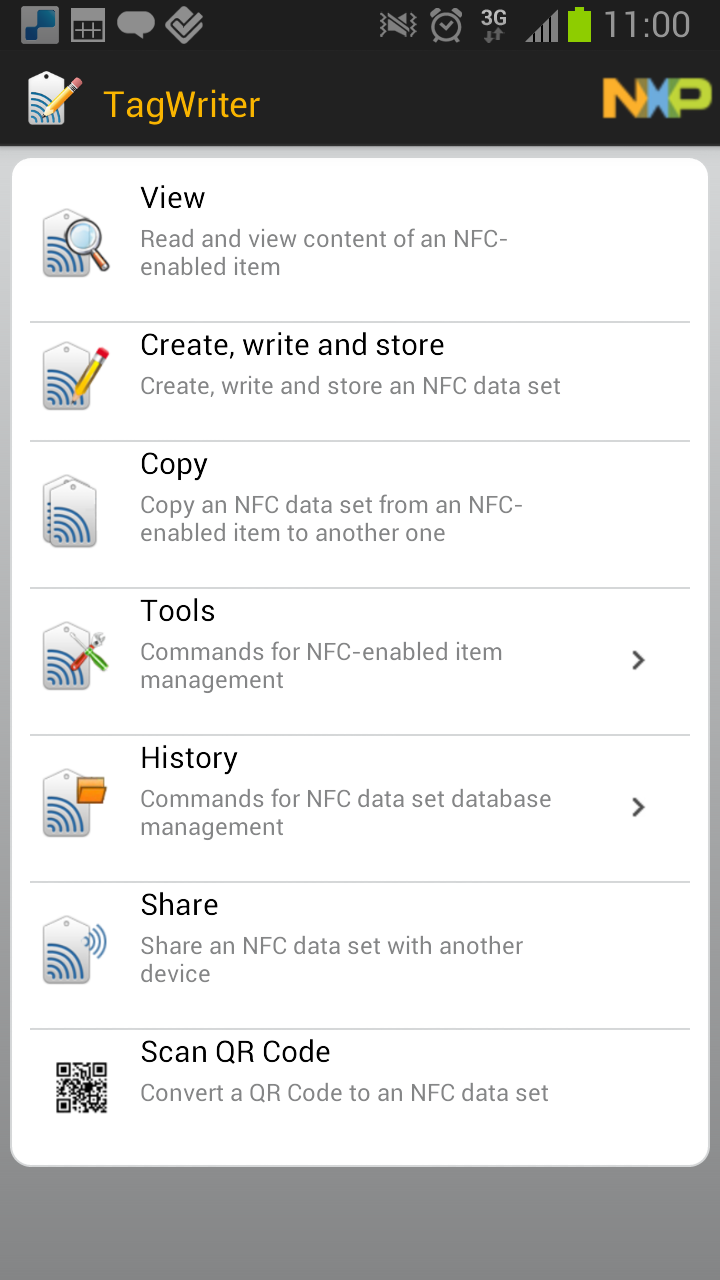Tap 'Create, write and store an NFC data set'
Screen dimensions: 720x1280
[x=350, y=386]
